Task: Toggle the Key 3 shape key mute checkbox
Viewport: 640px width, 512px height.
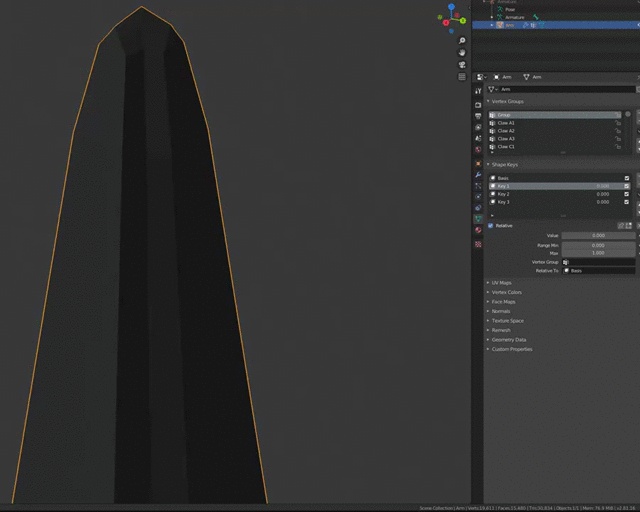Action: (x=627, y=202)
